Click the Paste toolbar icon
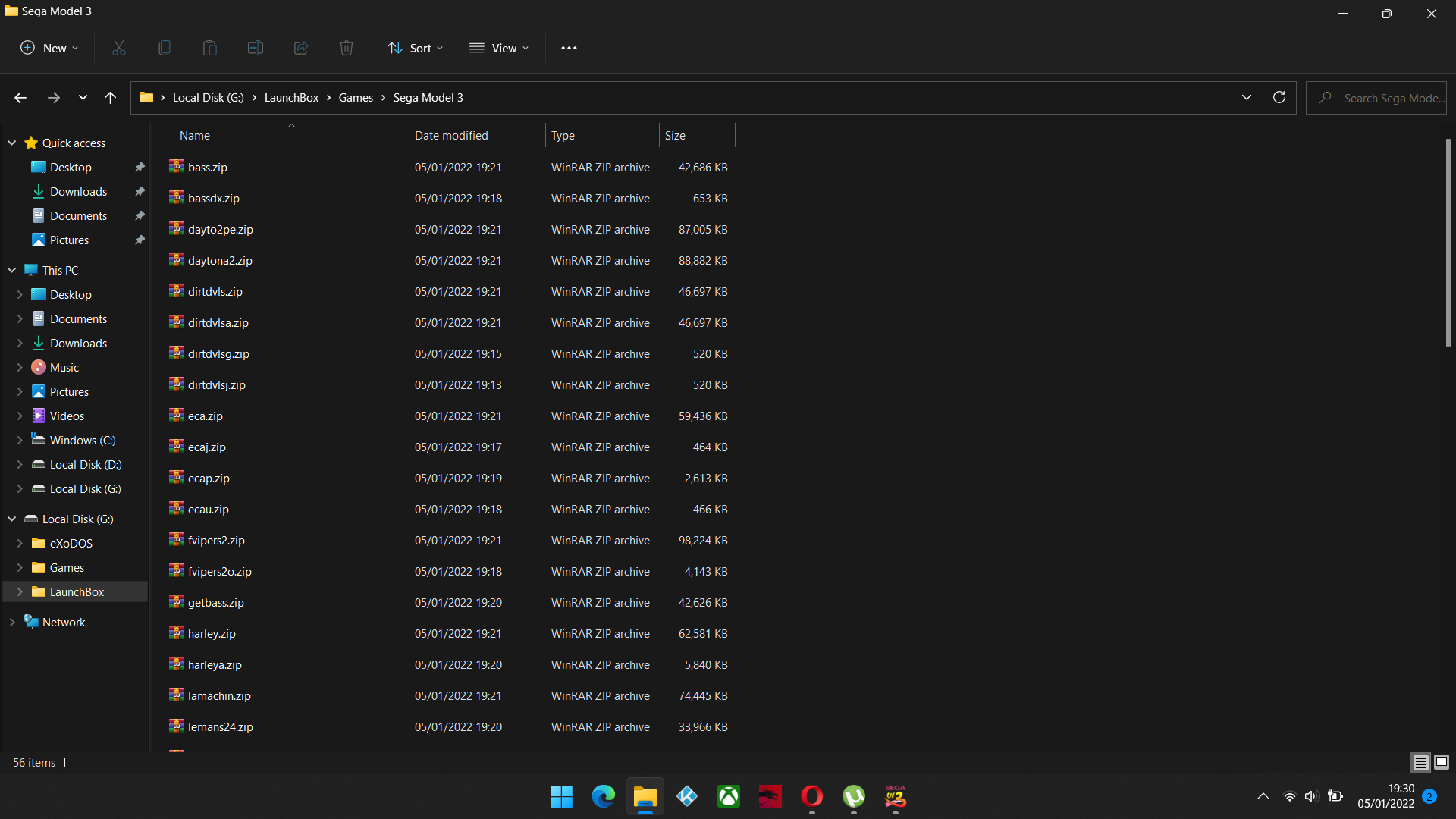 210,48
